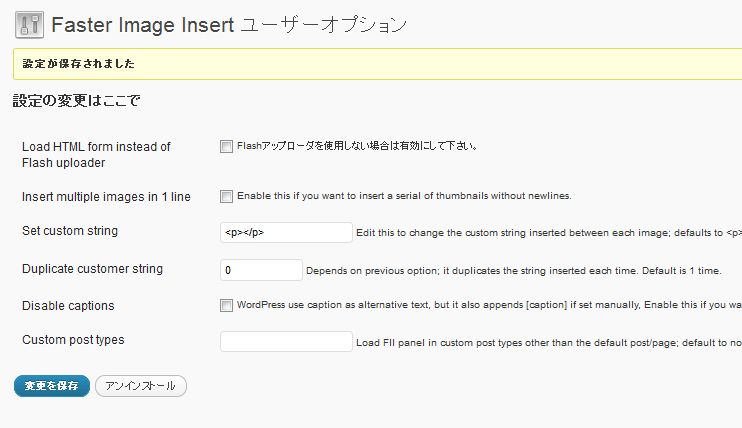Select the empty Custom post types field
The width and height of the screenshot is (742, 428).
pos(286,341)
